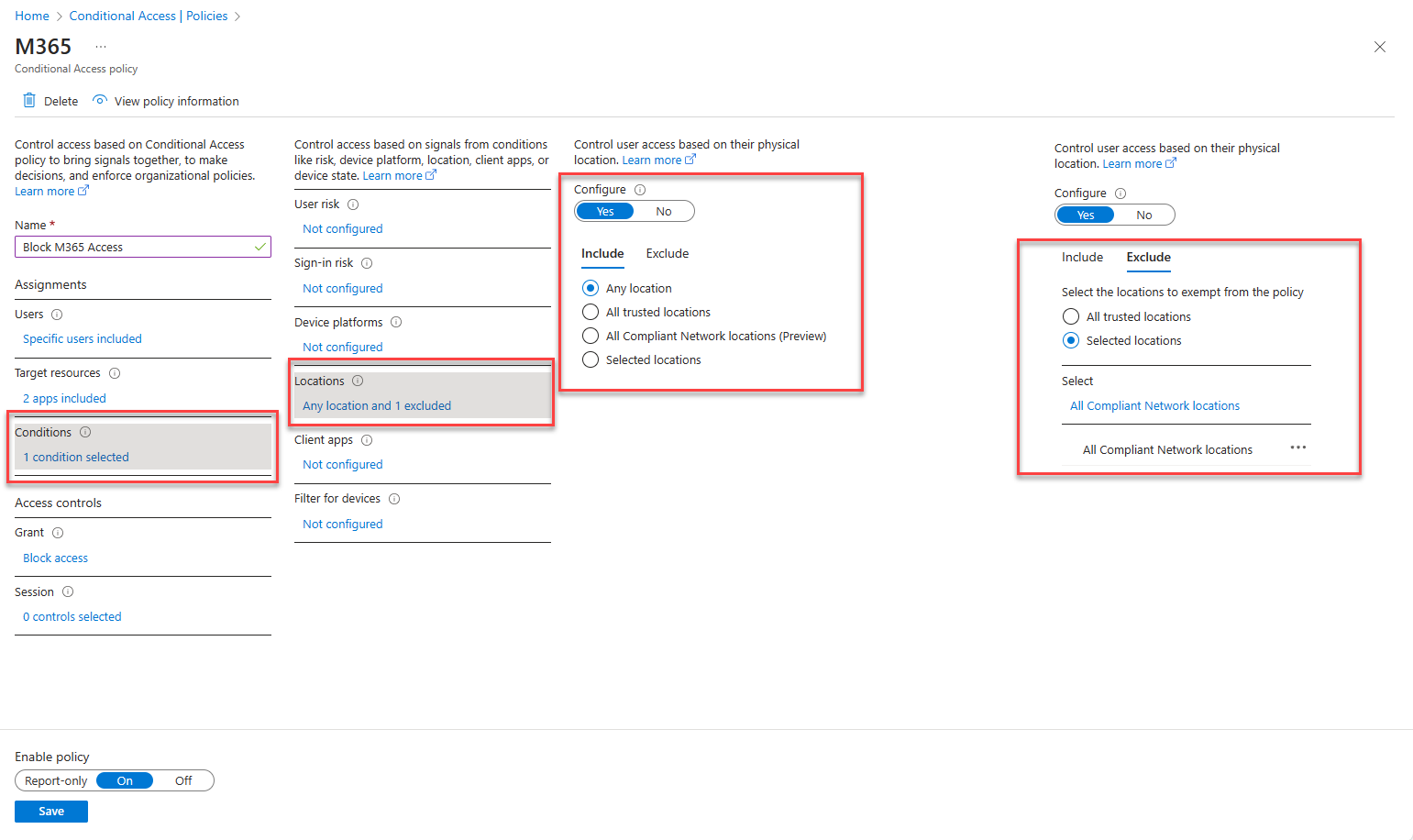The width and height of the screenshot is (1413, 840).
Task: Click the info icon next to Users
Action: [57, 315]
